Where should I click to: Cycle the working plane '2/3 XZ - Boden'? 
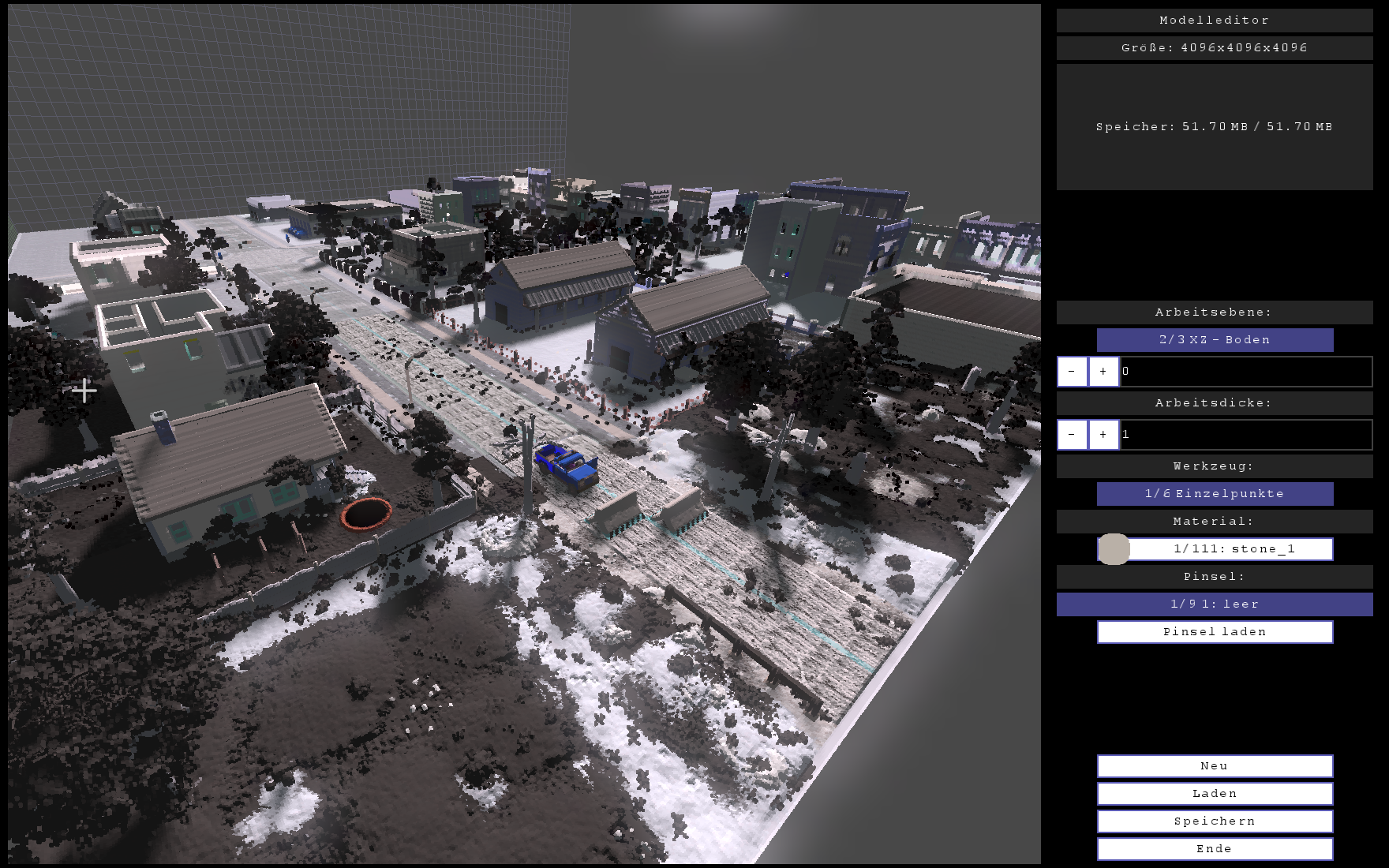pos(1215,340)
